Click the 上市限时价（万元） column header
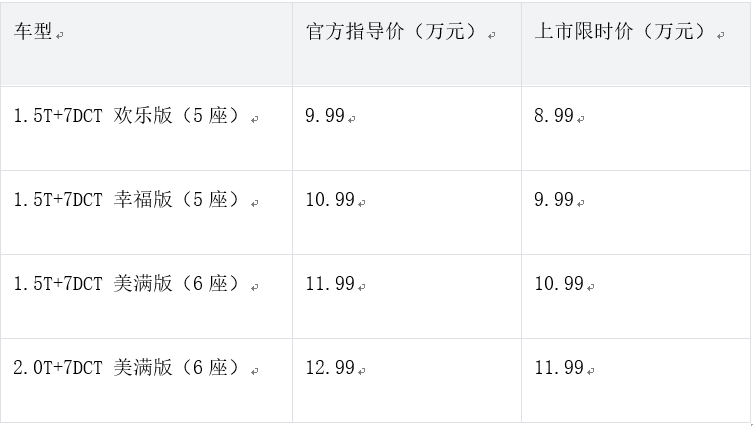Screen dimensions: 753x426 pos(623,32)
